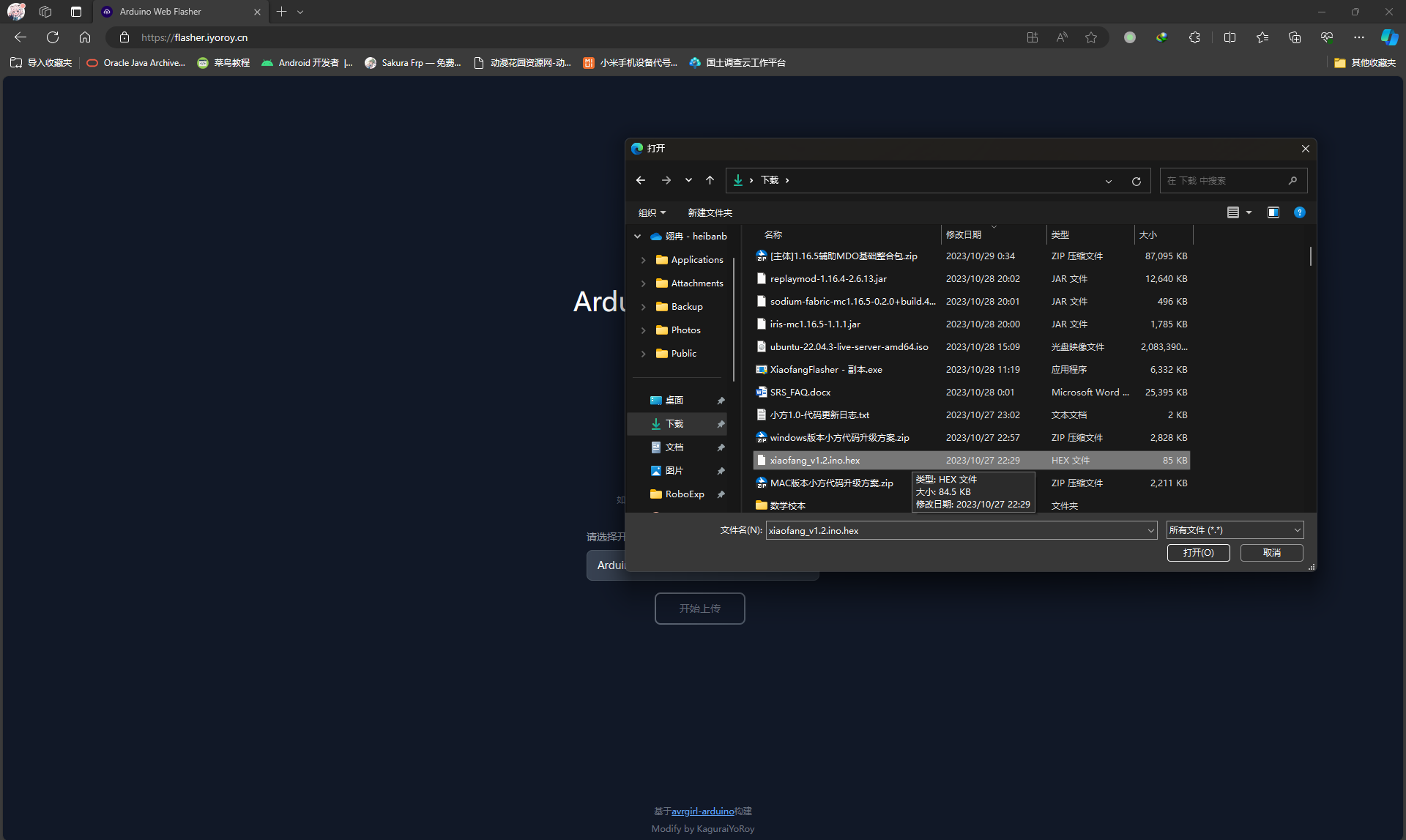Click search box 在 下载 中搜索
The image size is (1406, 840).
(1233, 181)
